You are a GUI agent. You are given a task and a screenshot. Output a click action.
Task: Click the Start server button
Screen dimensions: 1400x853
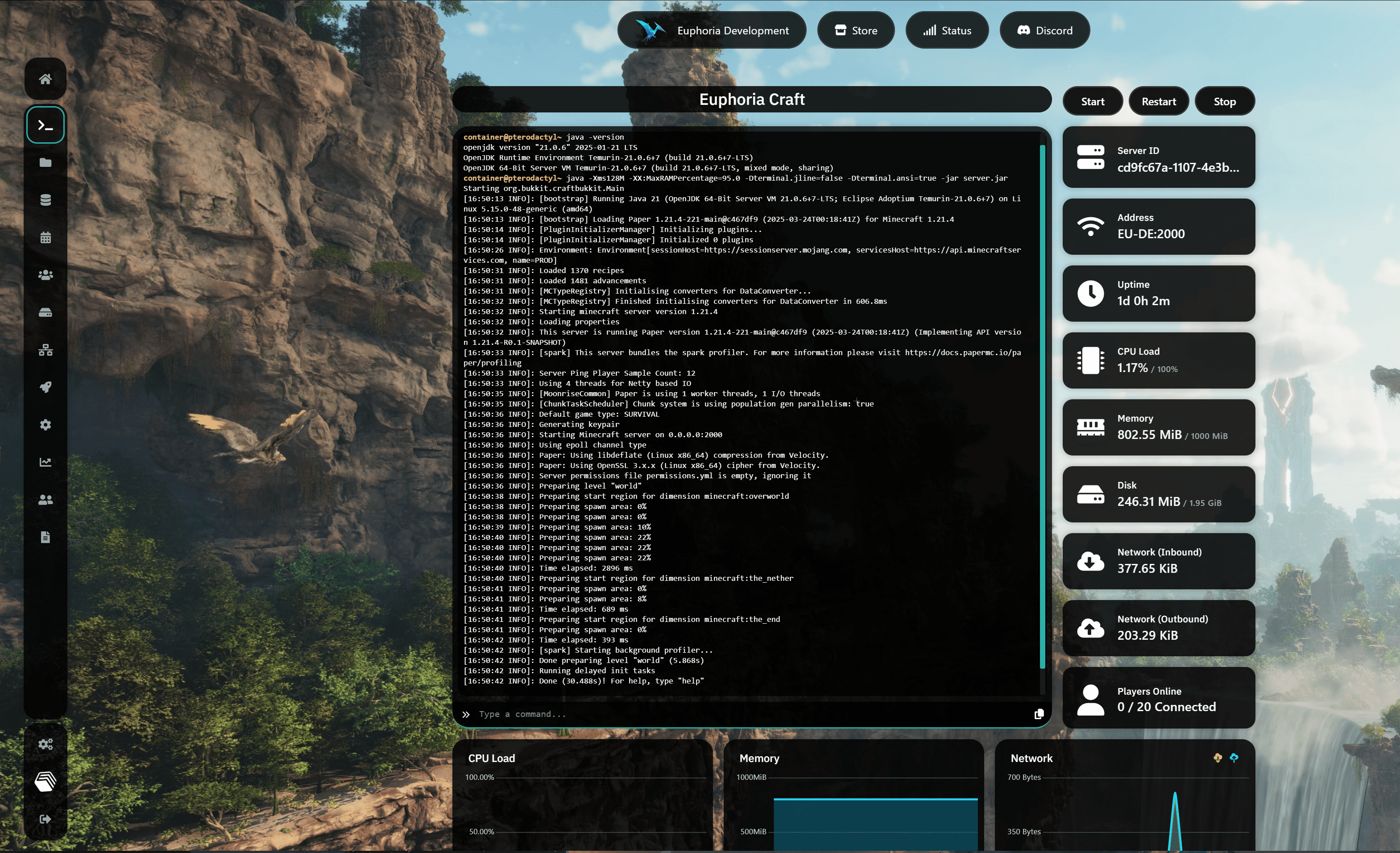1093,101
